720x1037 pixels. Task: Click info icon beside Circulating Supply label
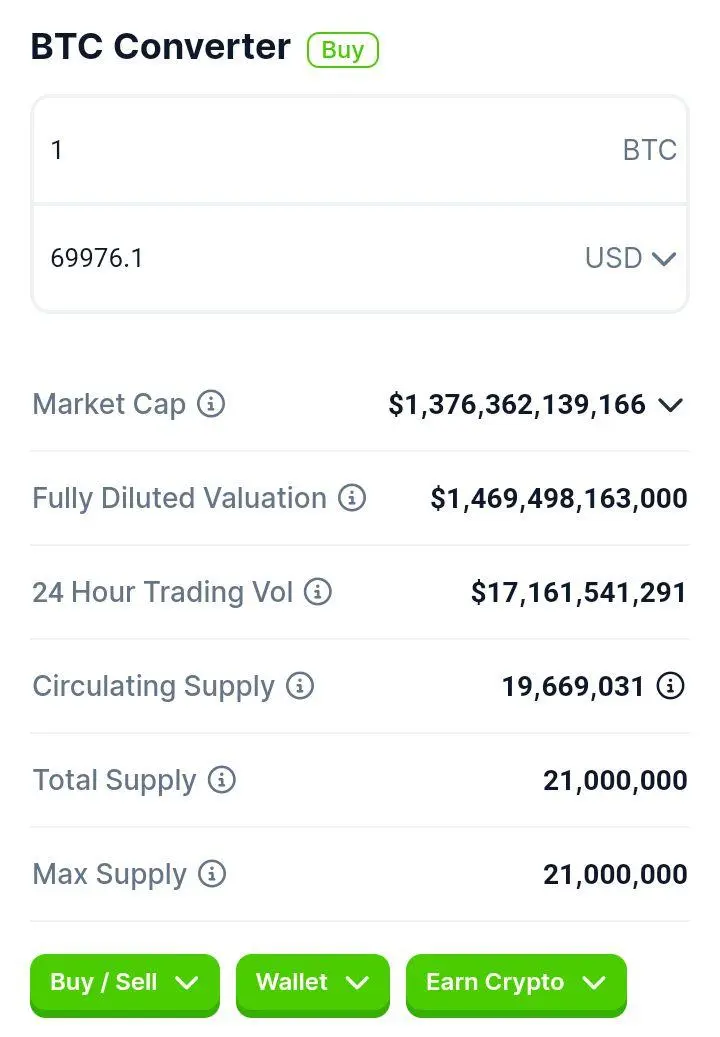(300, 685)
